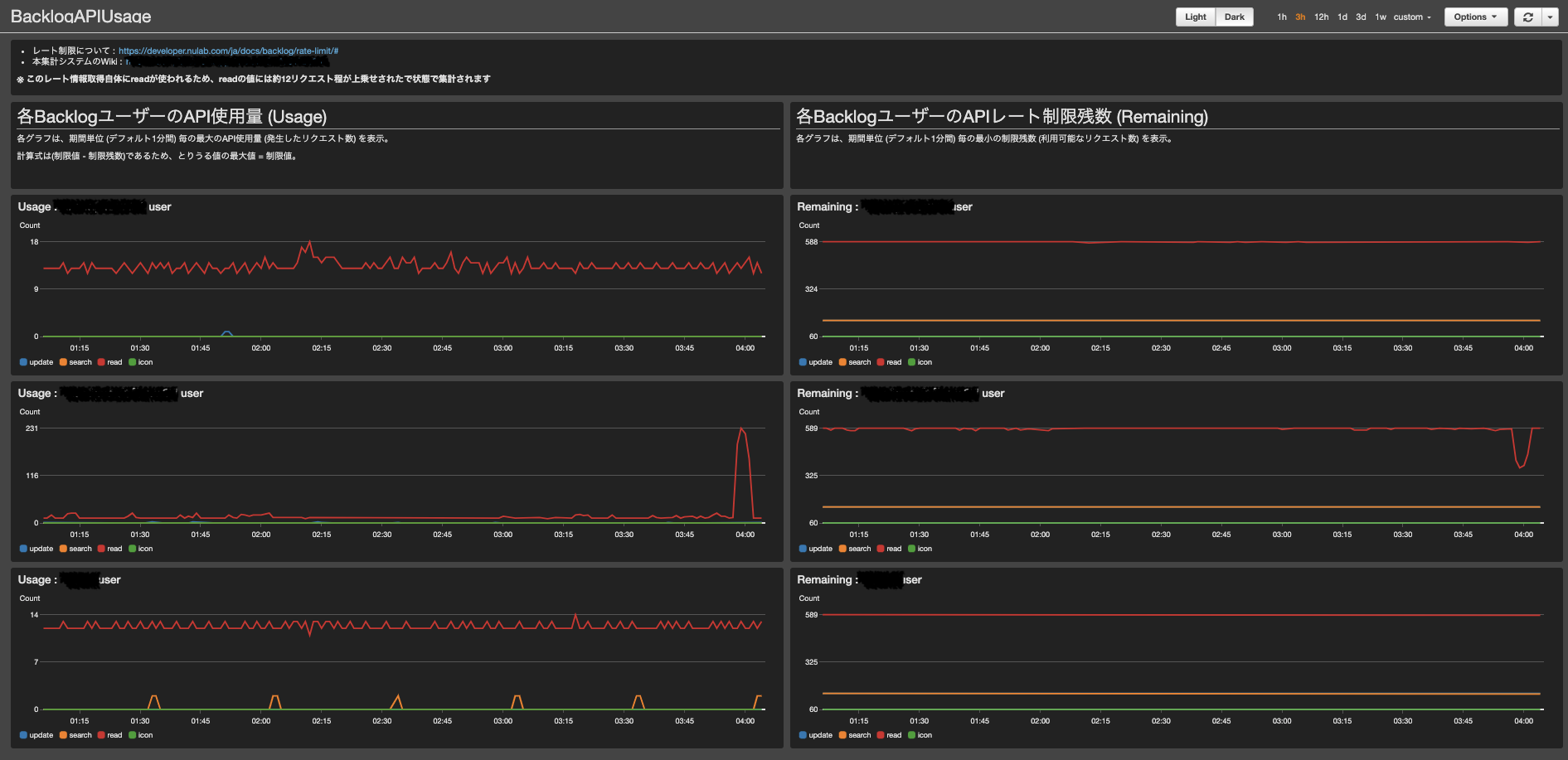Screen dimensions: 1568x760
Task: Click the 588 axis value in first Remaining chart
Action: point(811,242)
